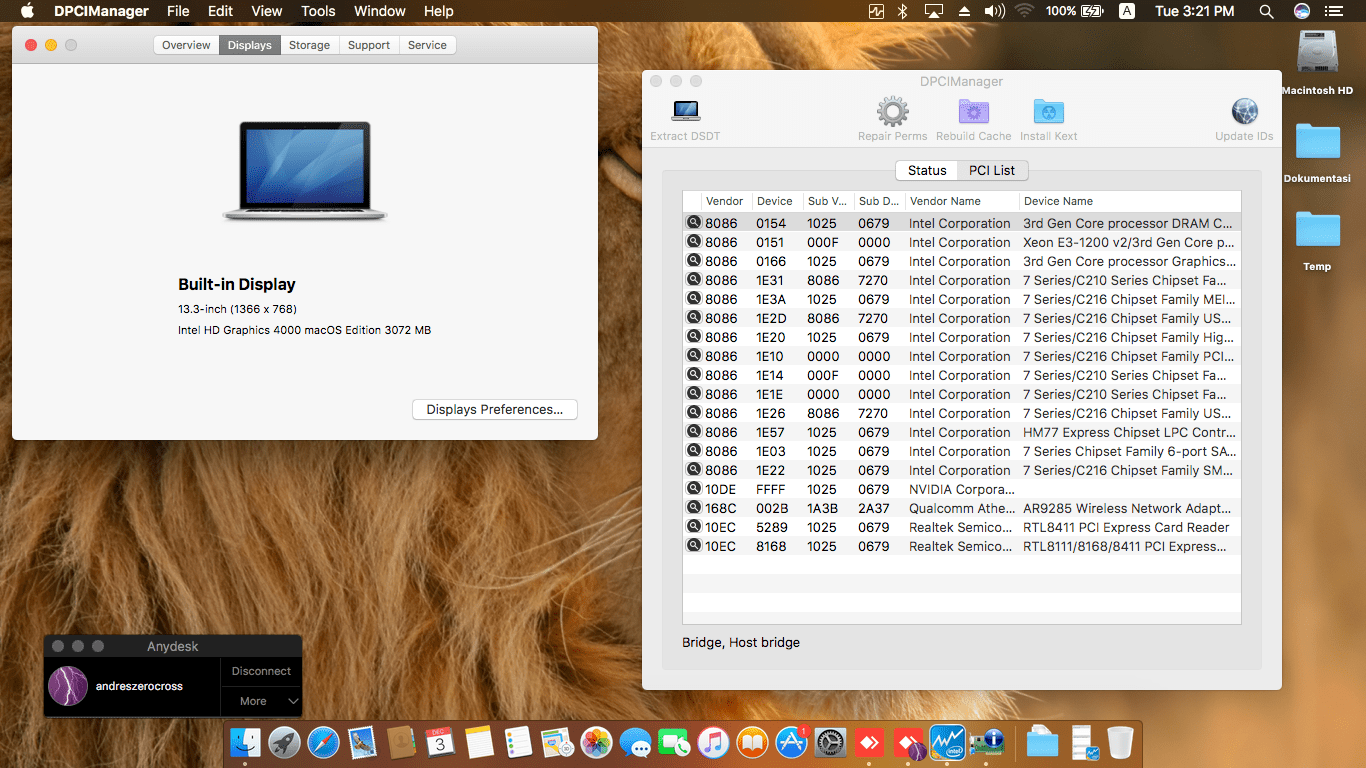The height and width of the screenshot is (768, 1366).
Task: Open the DPCIManager application menu
Action: click(x=101, y=11)
